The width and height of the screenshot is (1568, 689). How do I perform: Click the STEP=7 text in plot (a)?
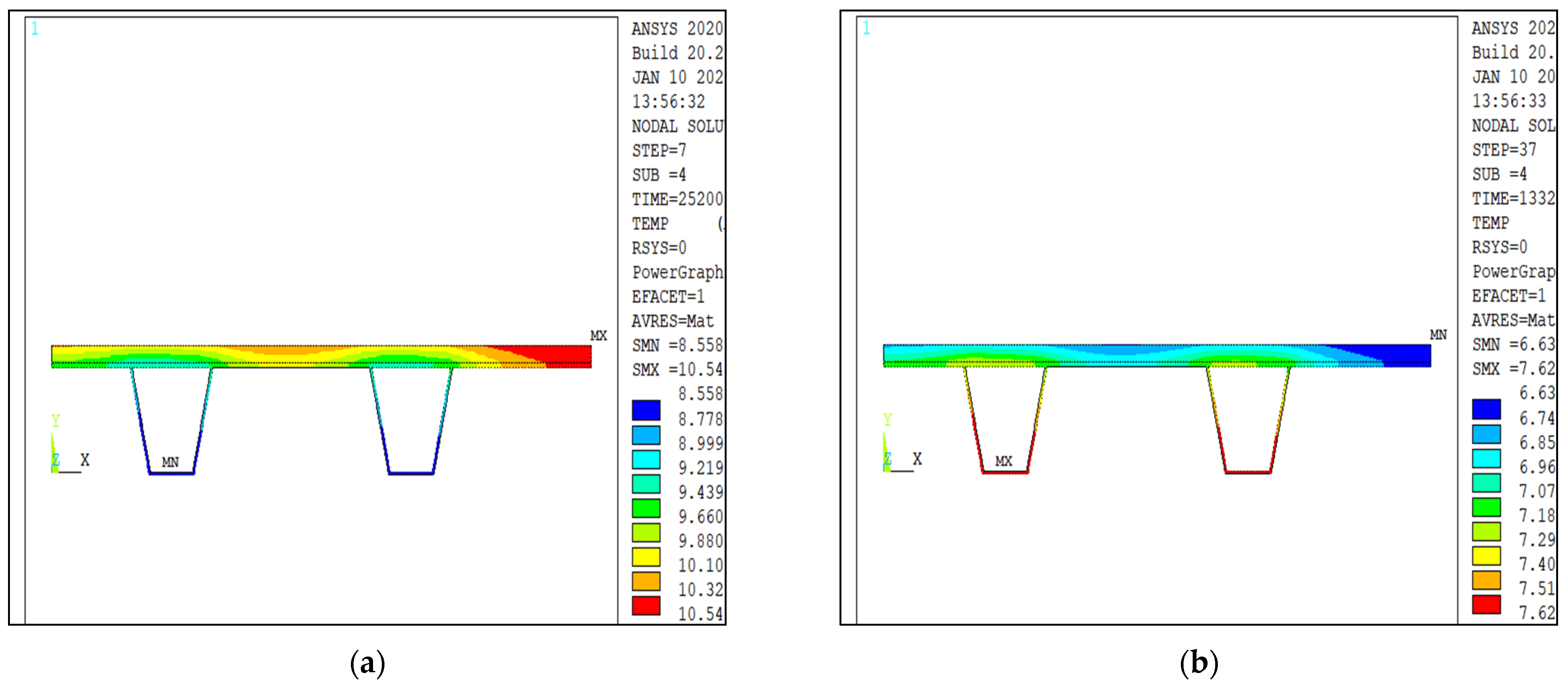[659, 150]
